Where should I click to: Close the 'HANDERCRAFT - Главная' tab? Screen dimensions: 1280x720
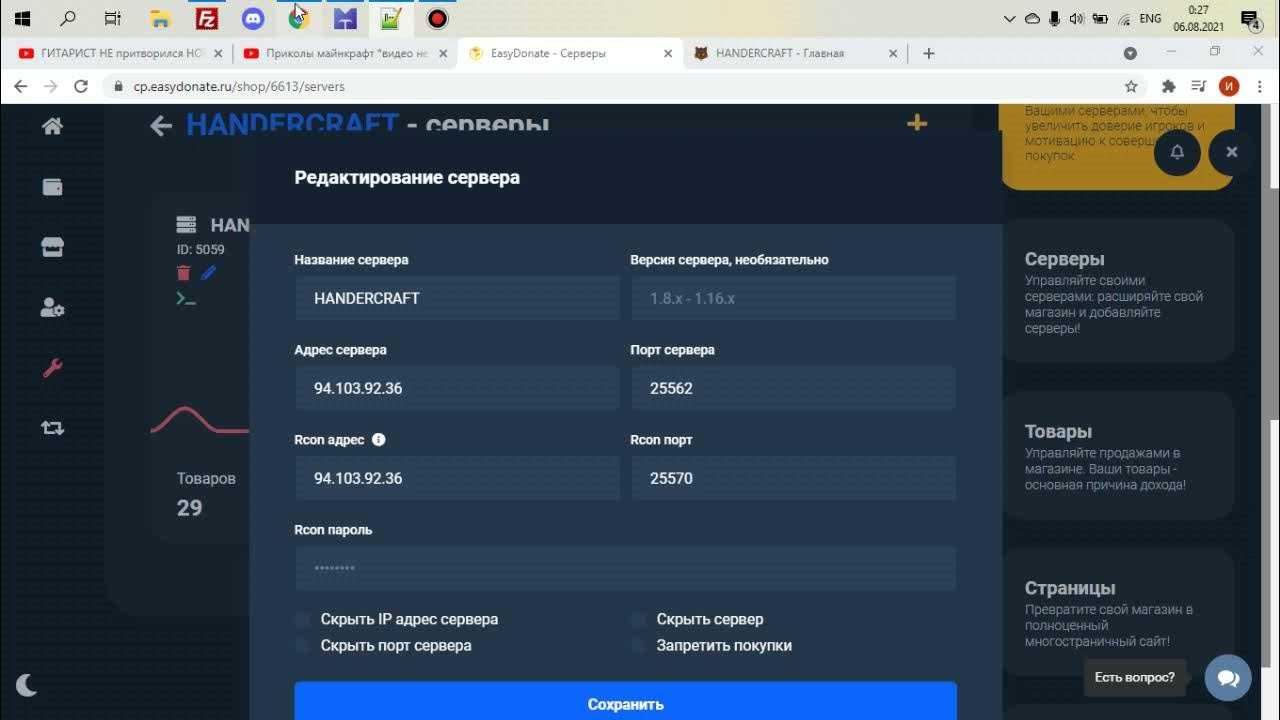pos(893,53)
